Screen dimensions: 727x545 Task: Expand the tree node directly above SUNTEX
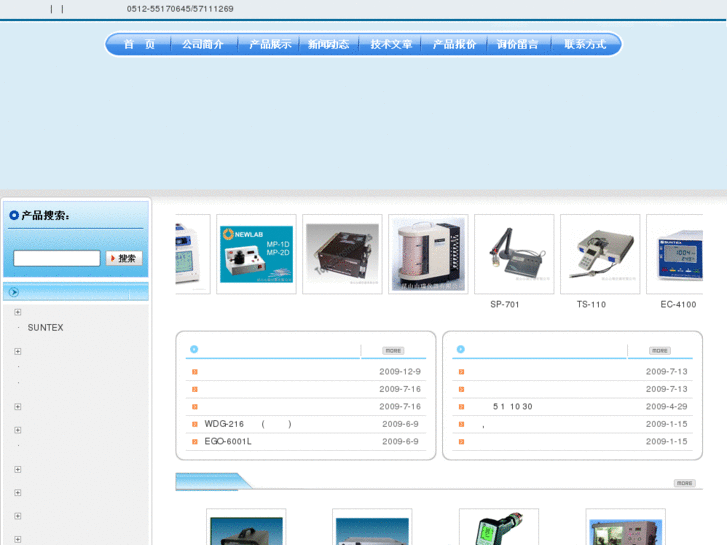point(18,312)
